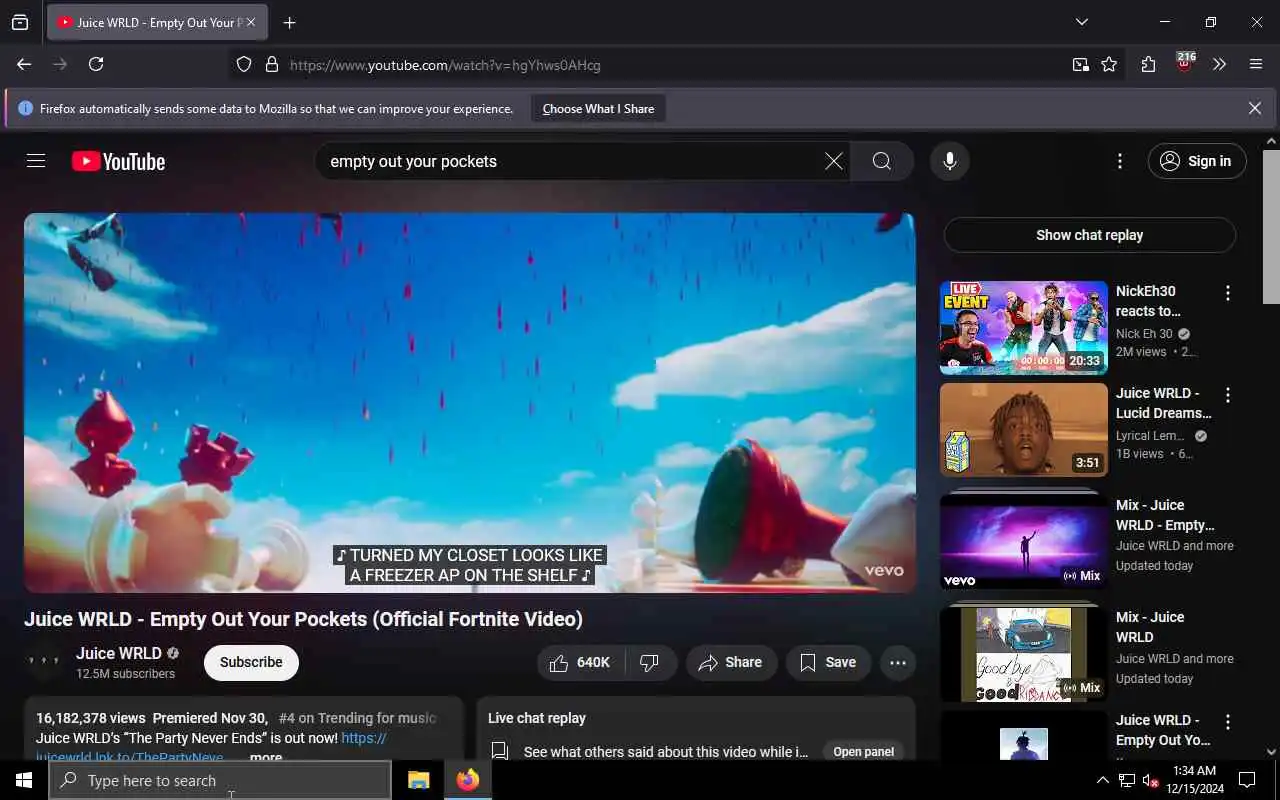Click the taskbar 'Type here to search' box
Image resolution: width=1280 pixels, height=800 pixels.
coord(220,780)
